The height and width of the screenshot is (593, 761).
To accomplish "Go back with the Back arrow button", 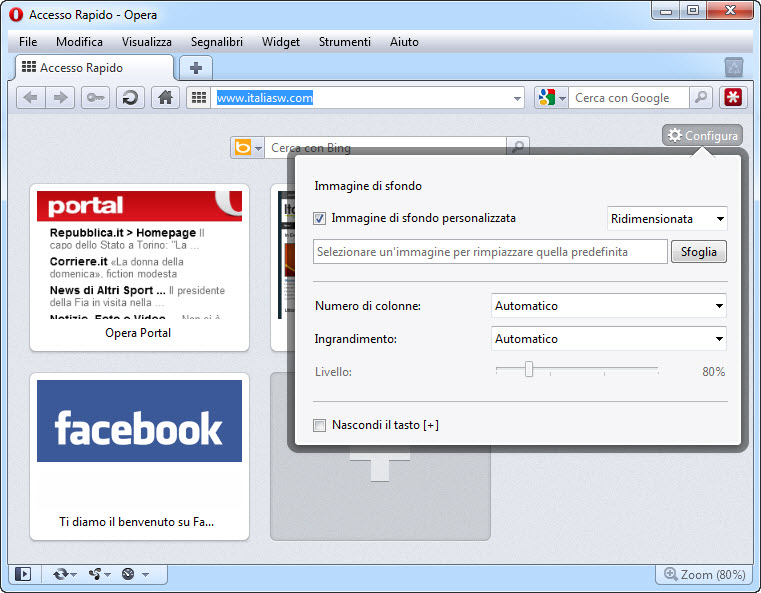I will coord(31,98).
